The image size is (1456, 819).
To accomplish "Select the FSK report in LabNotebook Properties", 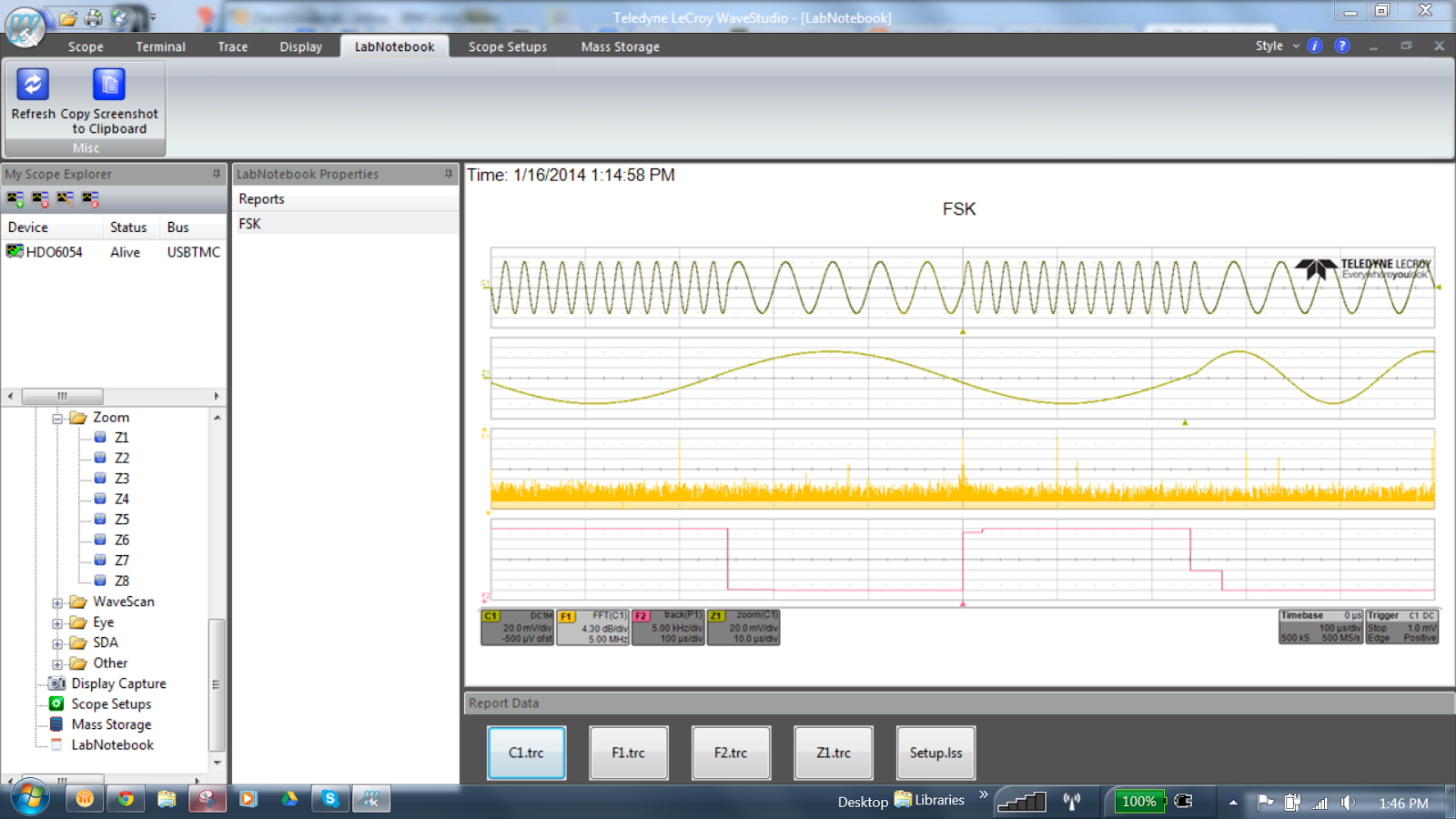I will 346,224.
